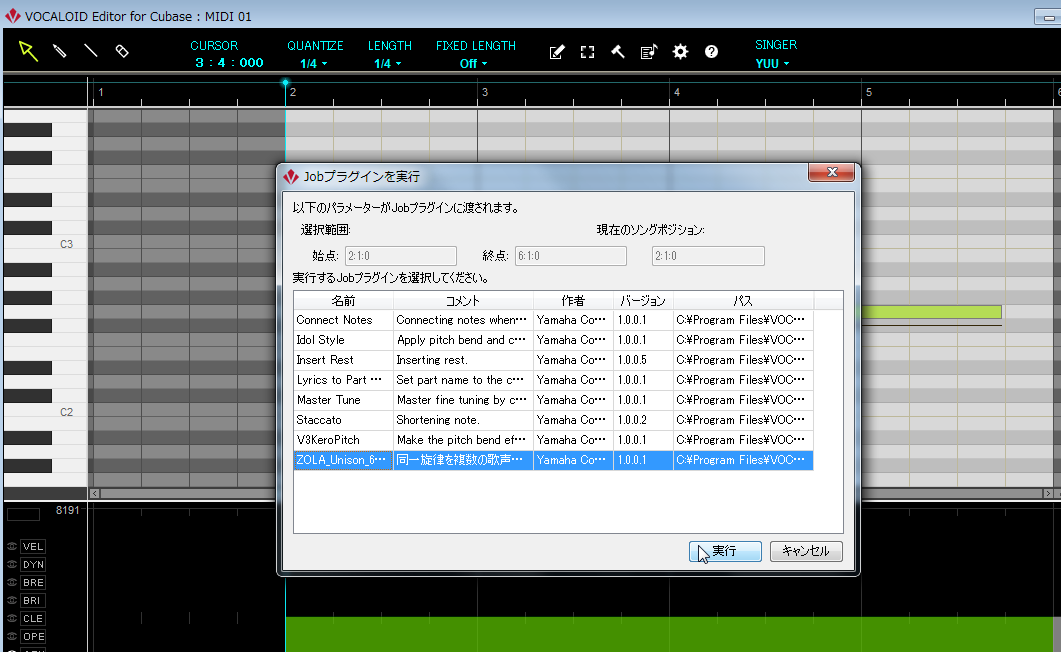Image resolution: width=1061 pixels, height=652 pixels.
Task: Select the Idol Style plugin row
Action: pos(554,340)
